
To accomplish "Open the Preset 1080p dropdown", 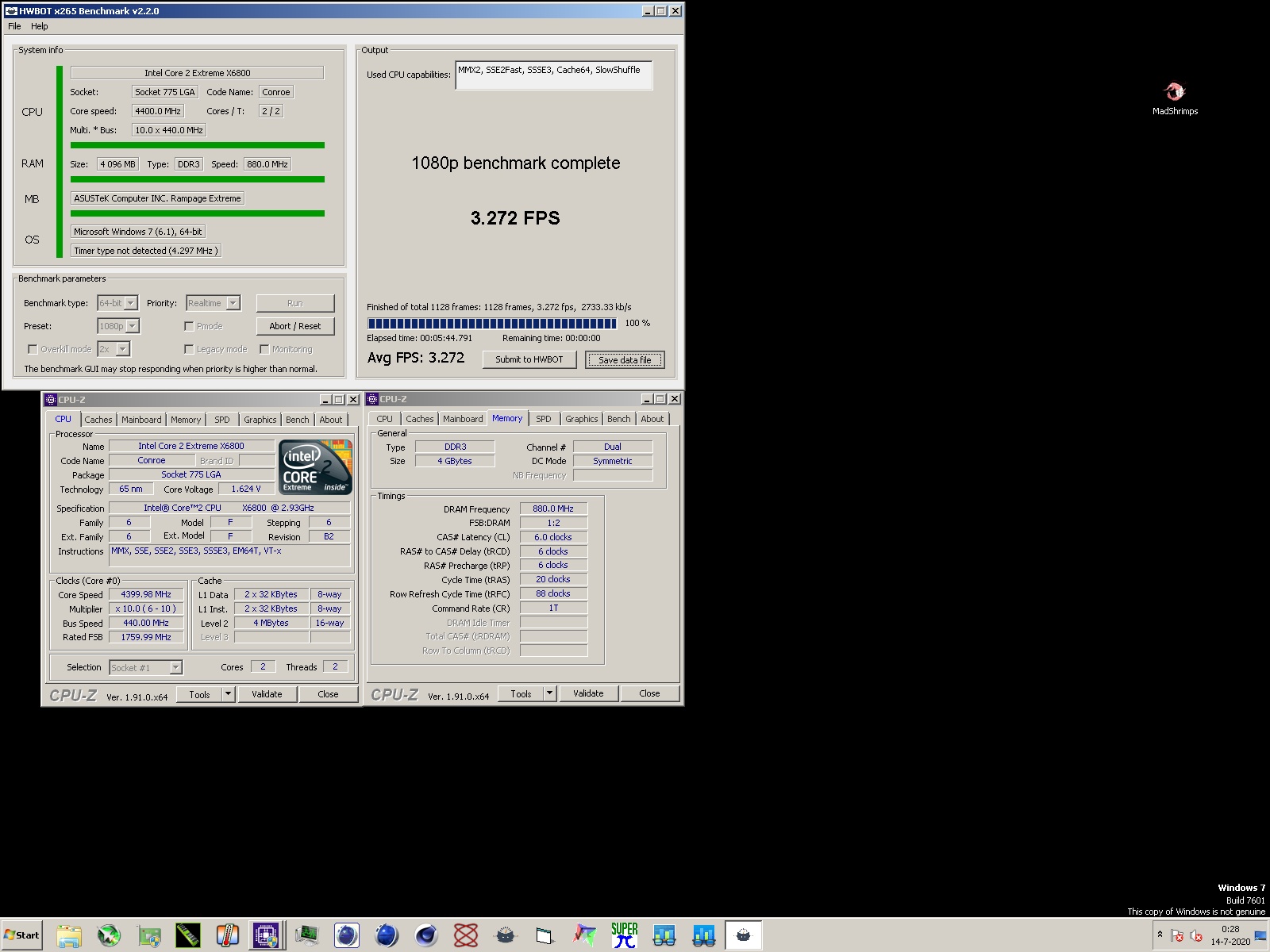I will coord(118,326).
